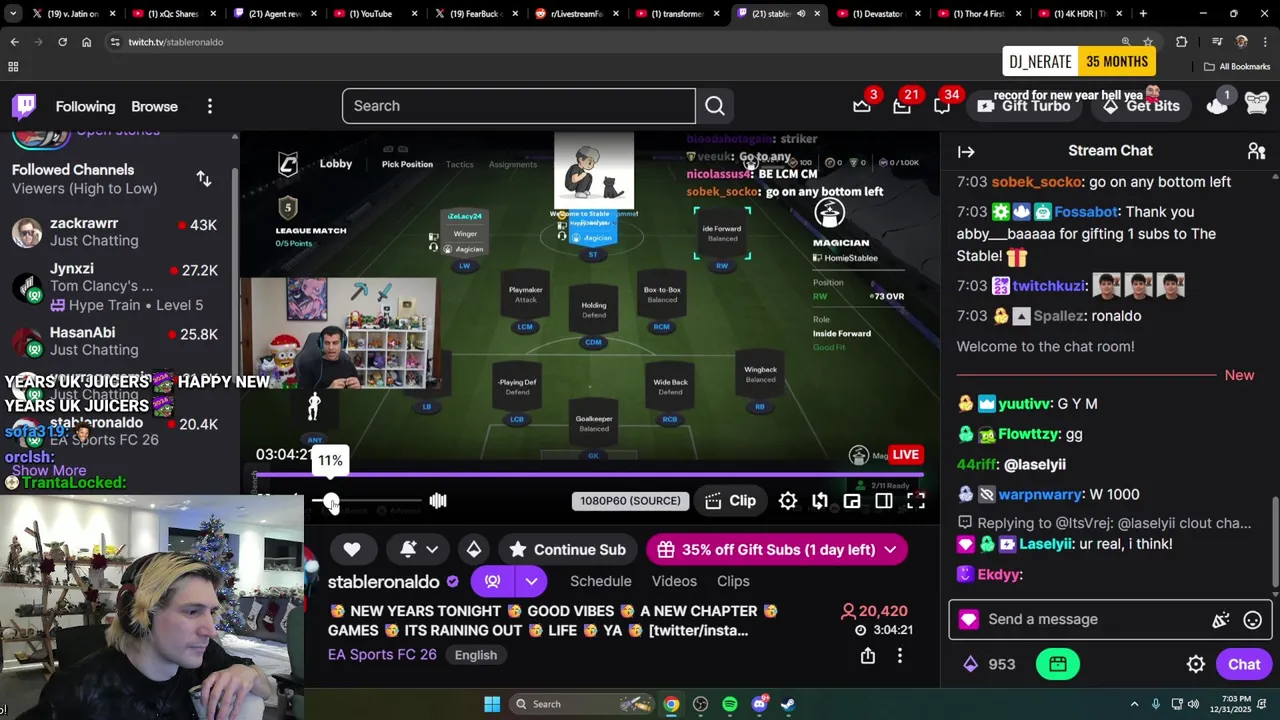Focus the Twitch Search field
The image size is (1280, 720).
[519, 106]
